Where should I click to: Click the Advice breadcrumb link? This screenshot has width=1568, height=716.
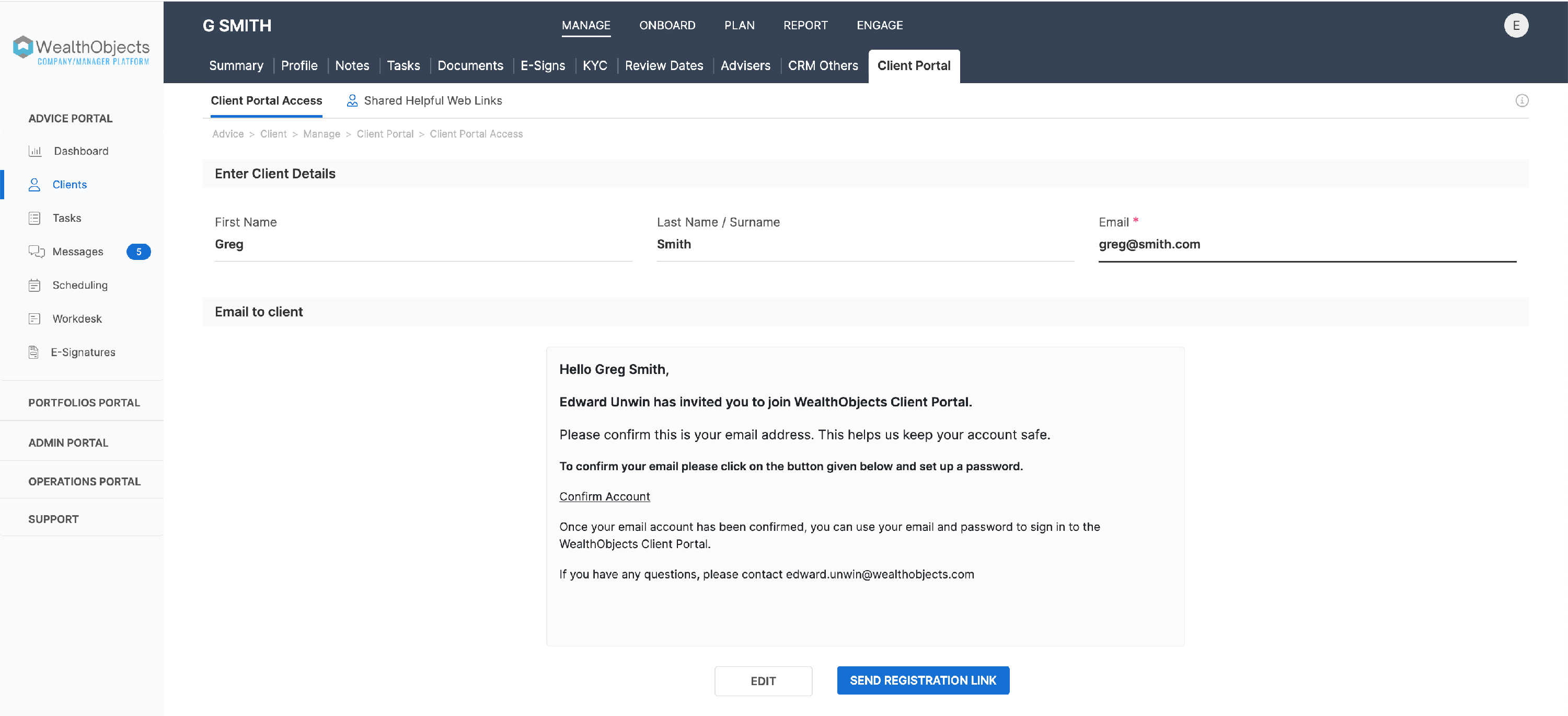pyautogui.click(x=228, y=134)
